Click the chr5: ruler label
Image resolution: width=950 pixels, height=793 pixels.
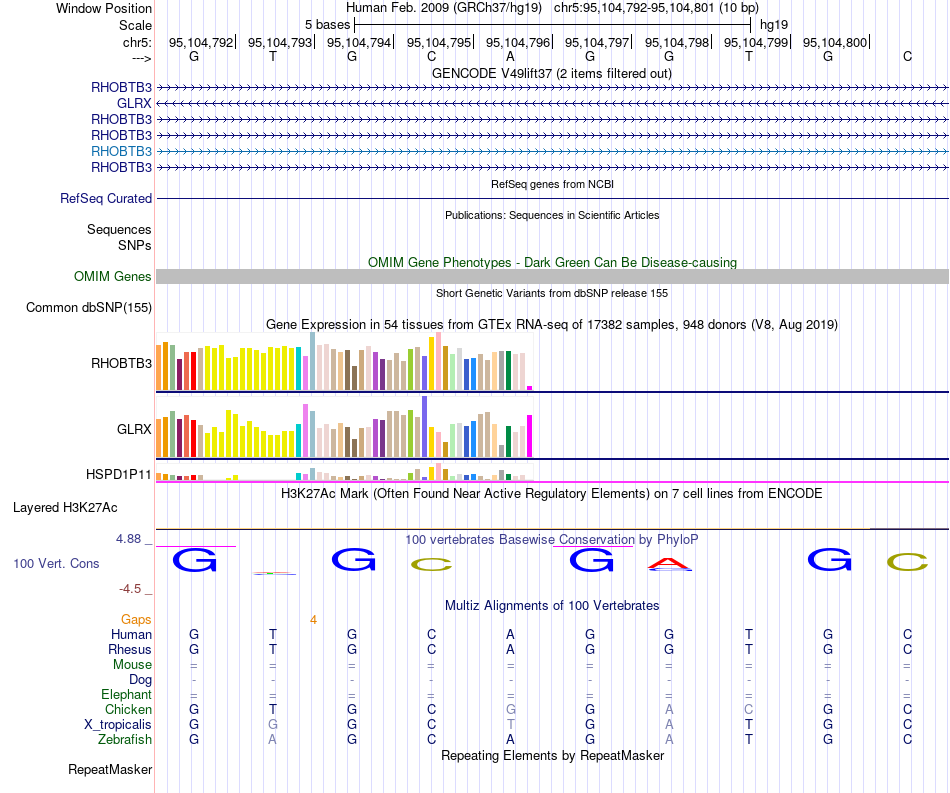(137, 42)
